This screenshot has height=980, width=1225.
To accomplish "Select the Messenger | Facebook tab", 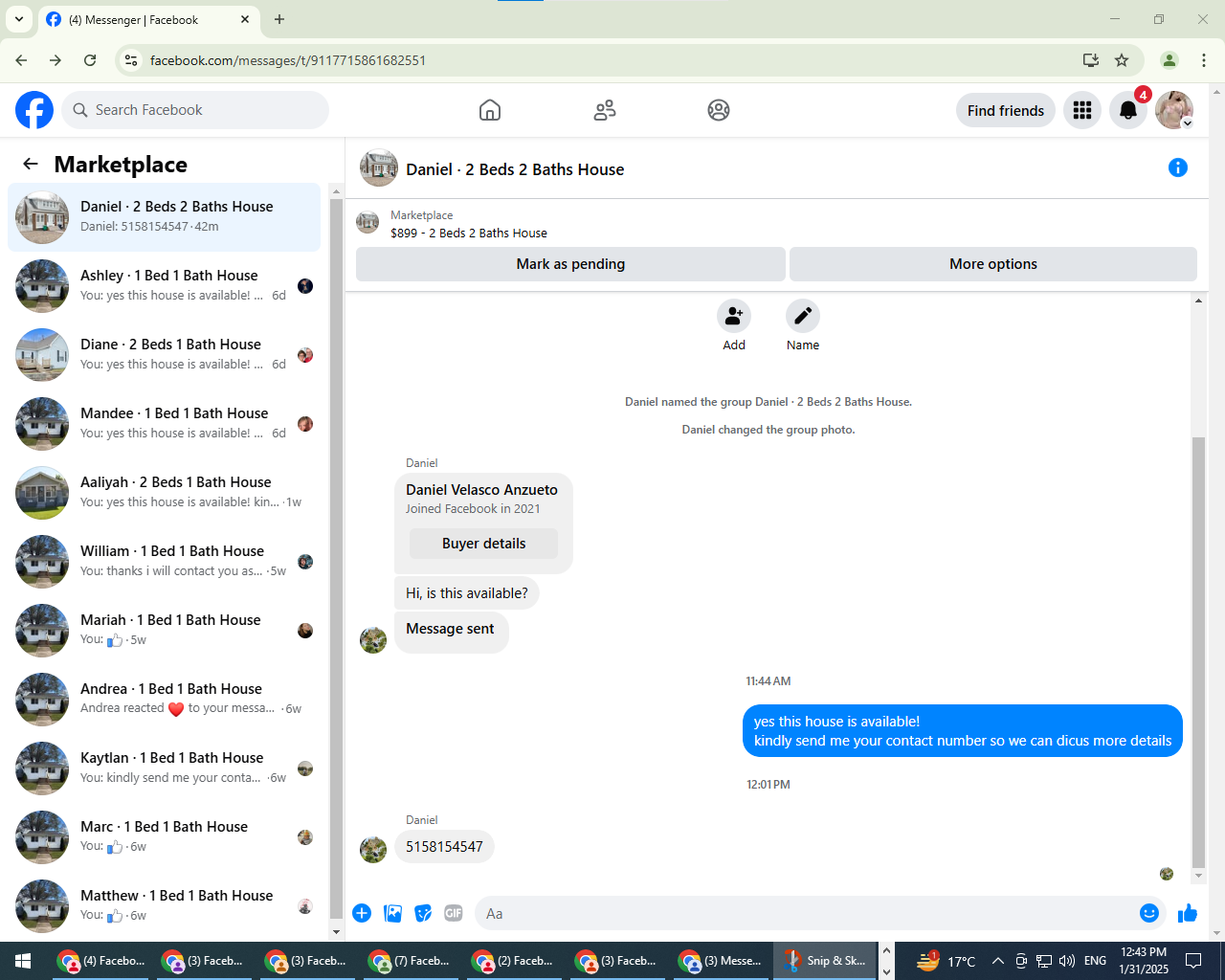I will coord(148,19).
